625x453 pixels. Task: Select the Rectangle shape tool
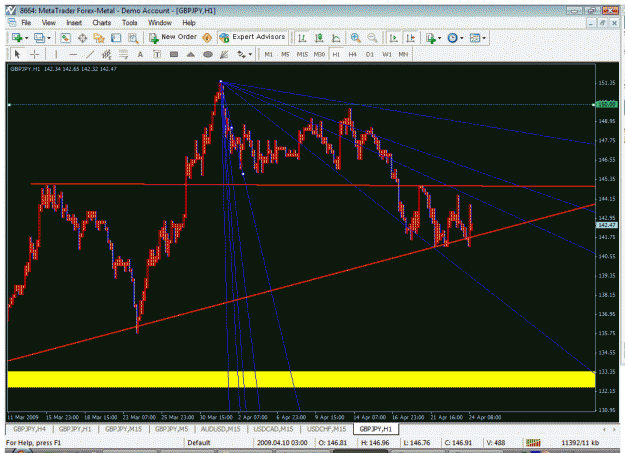click(x=174, y=54)
